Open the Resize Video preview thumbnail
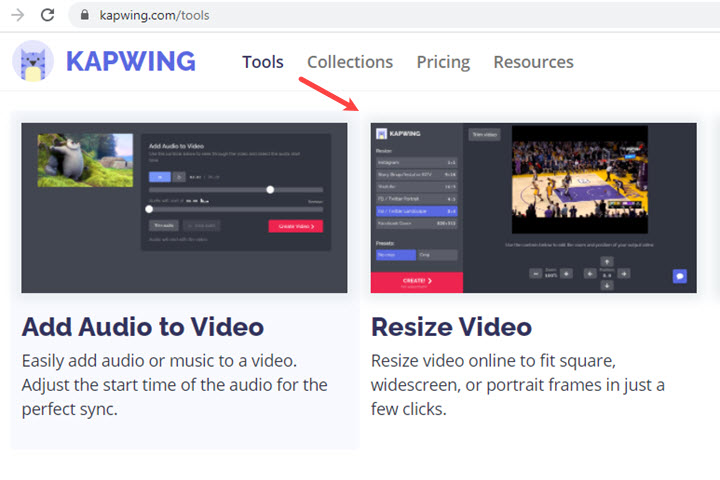720x480 pixels. point(534,208)
